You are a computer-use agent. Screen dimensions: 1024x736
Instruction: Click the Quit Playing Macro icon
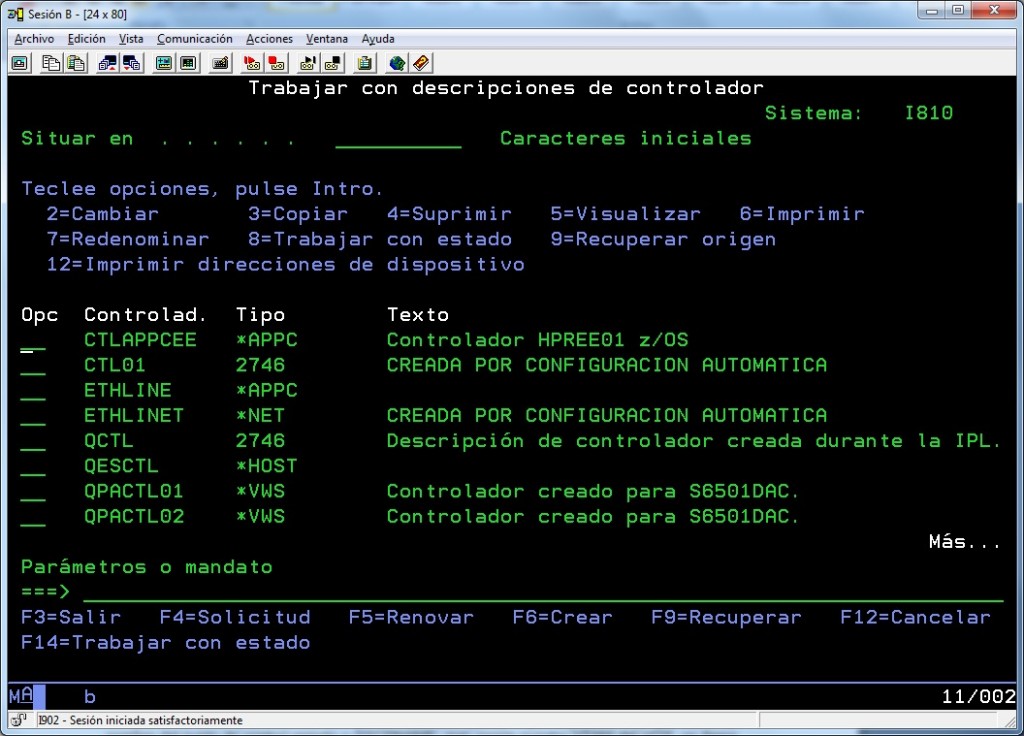332,63
